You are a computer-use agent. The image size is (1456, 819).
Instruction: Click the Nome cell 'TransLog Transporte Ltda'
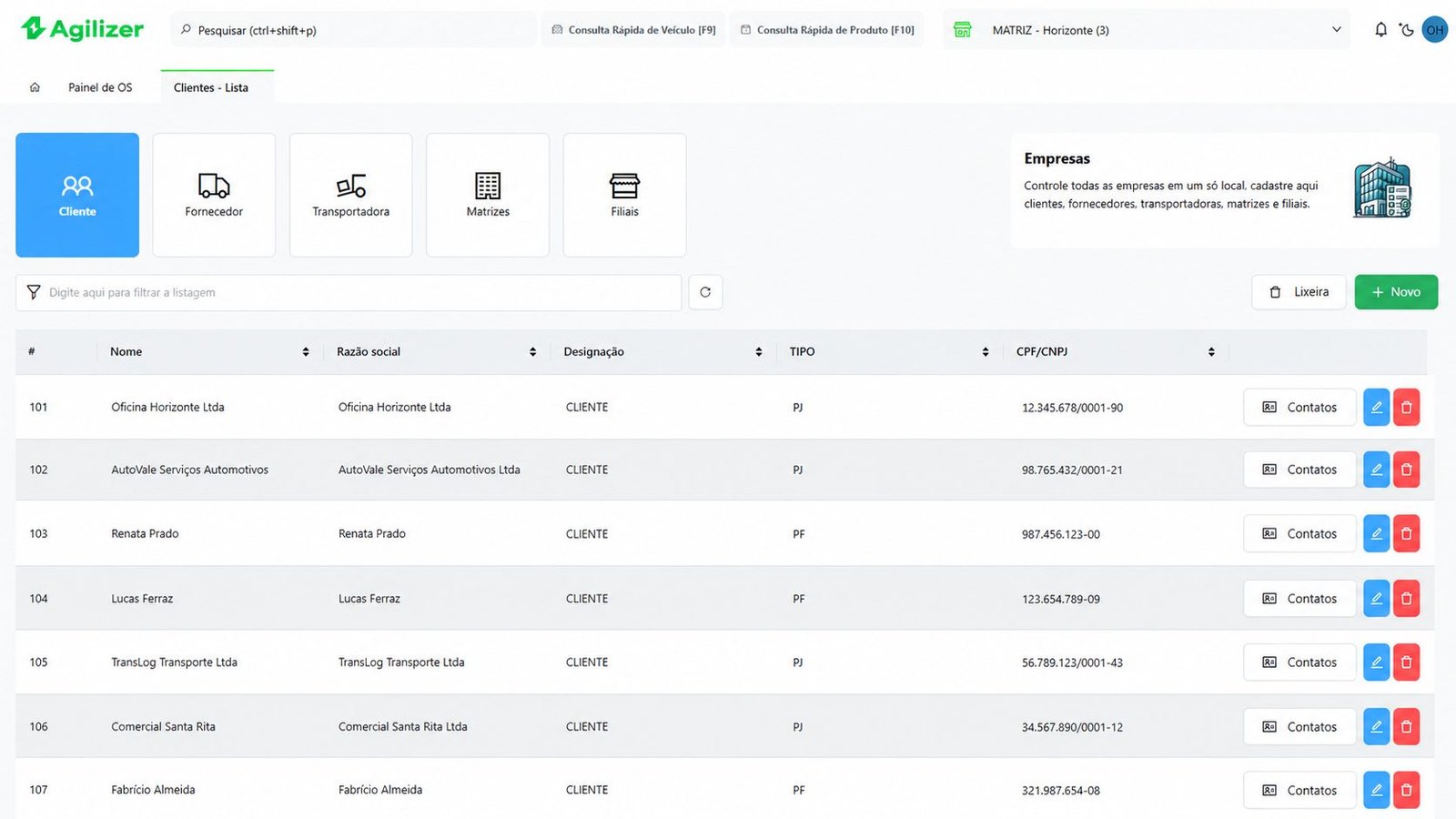(174, 662)
